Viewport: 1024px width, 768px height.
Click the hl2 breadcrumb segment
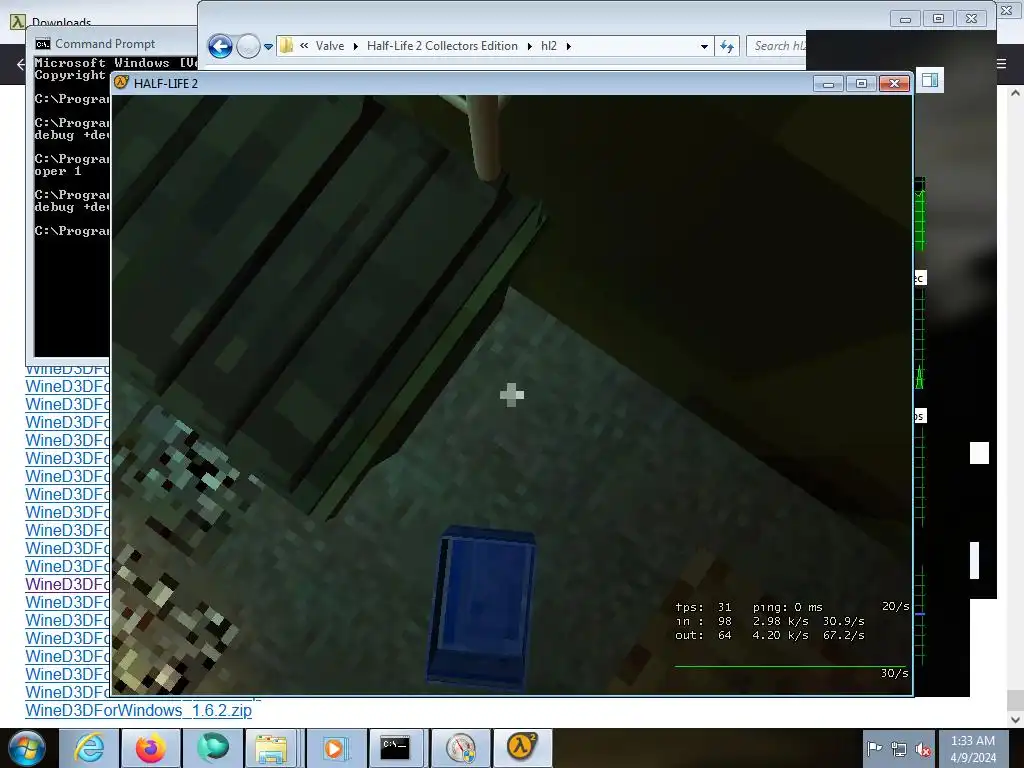[549, 46]
